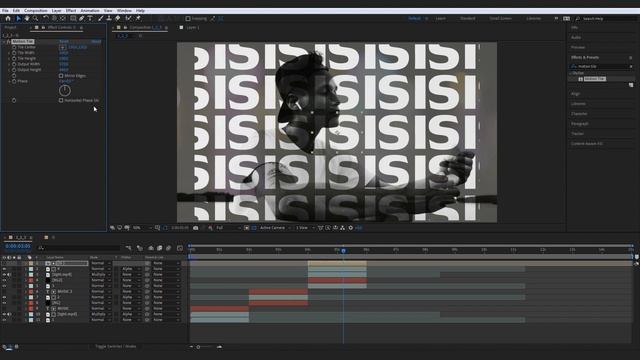This screenshot has height=360, width=640.
Task: Expand the Tile Width property twirl
Action: point(9,53)
